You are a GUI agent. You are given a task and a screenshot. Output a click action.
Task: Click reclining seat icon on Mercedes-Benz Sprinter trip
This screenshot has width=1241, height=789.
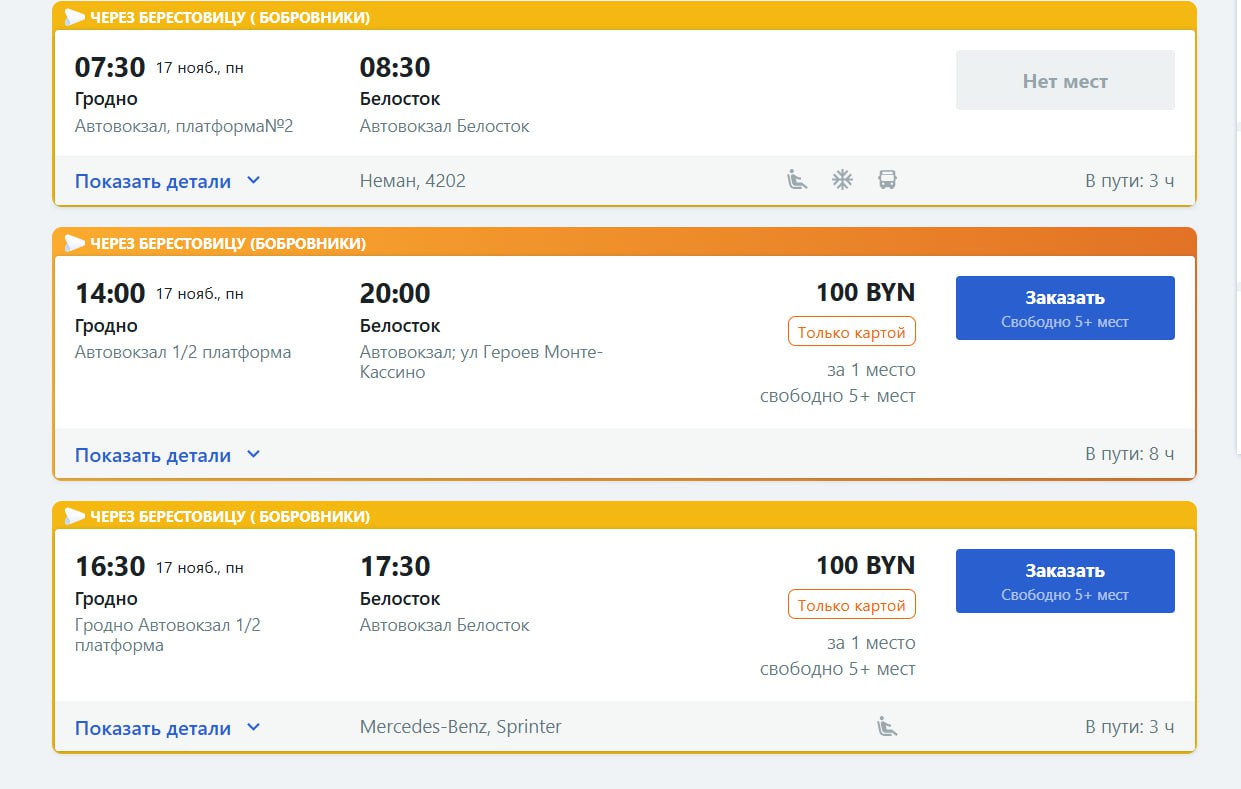click(x=886, y=727)
